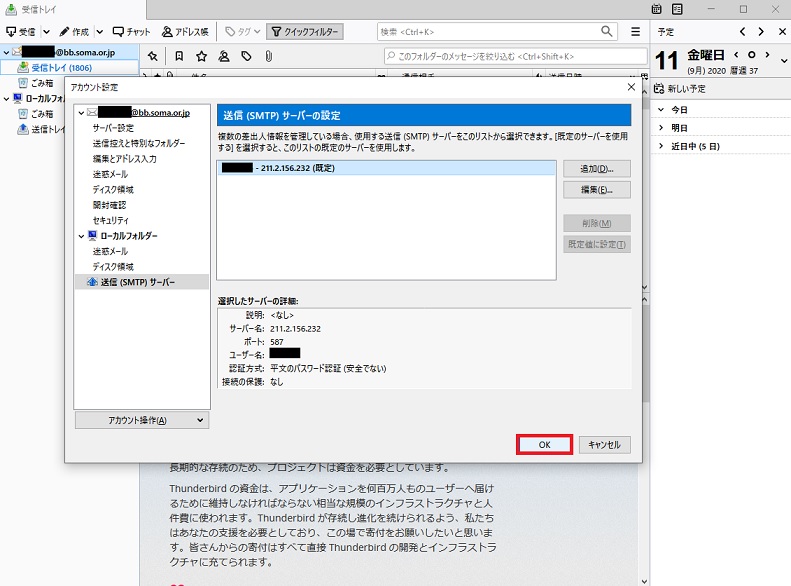Image resolution: width=791 pixels, height=586 pixels.
Task: Go to next day arrow
Action: [x=767, y=54]
